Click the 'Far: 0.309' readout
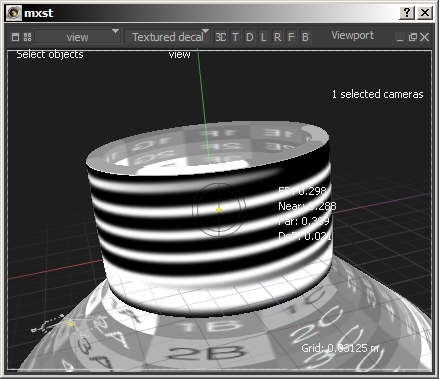Viewport: 439px width, 379px height. [x=303, y=221]
